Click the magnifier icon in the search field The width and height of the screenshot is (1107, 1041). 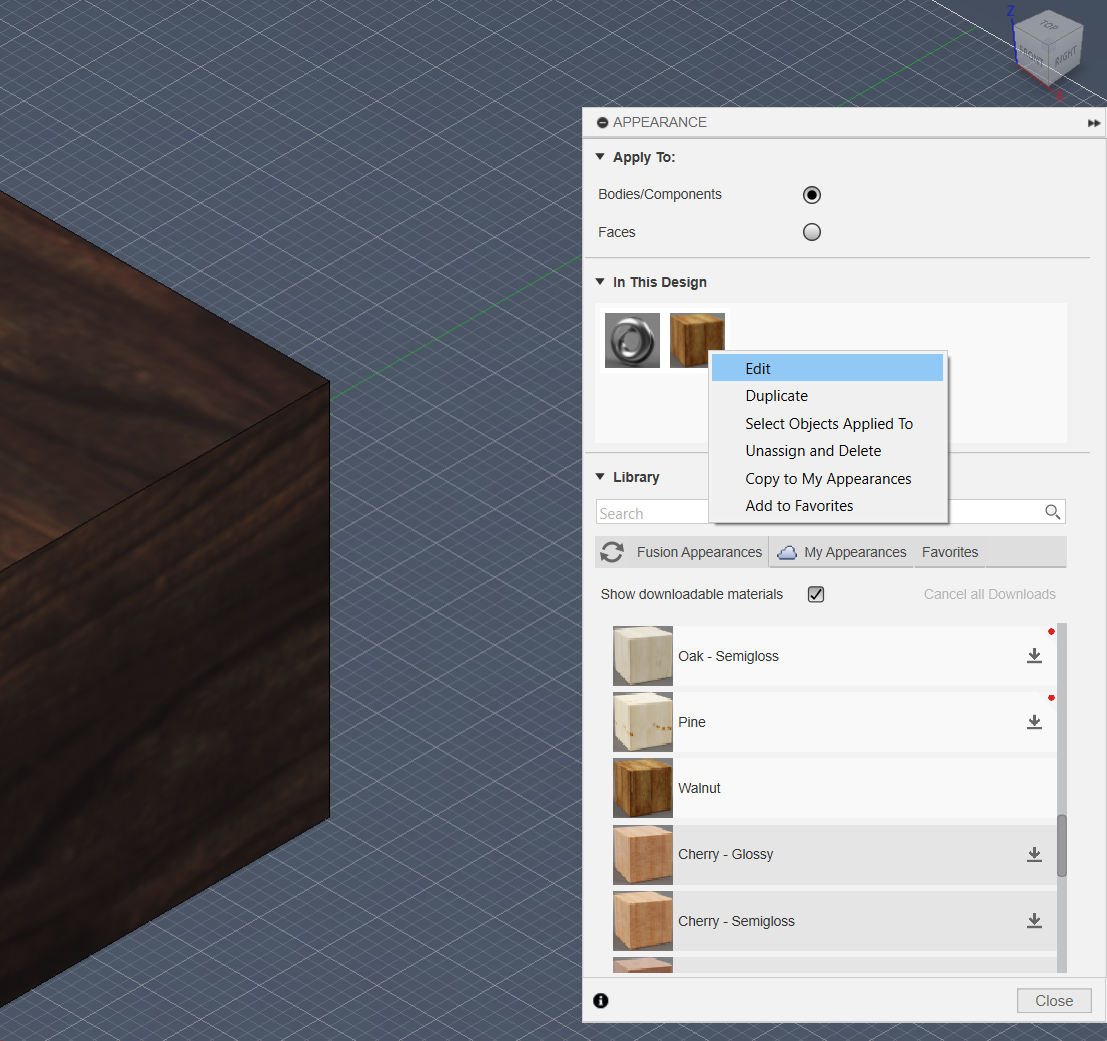pos(1052,511)
